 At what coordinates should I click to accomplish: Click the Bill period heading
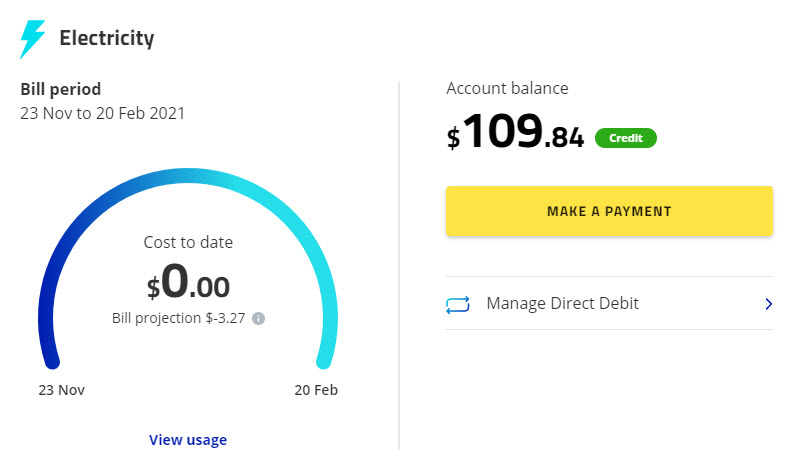61,89
